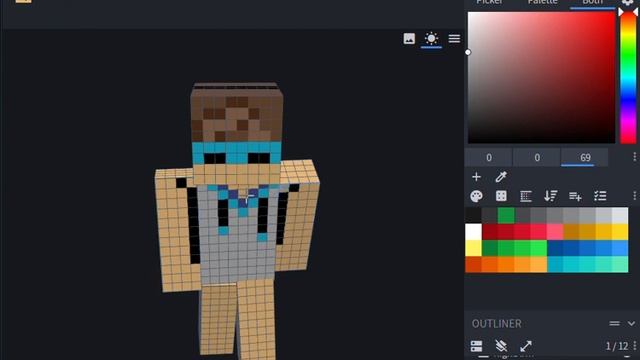Viewport: 640px width, 360px height.
Task: Open three-dot menu beside color value fields
Action: tap(634, 157)
